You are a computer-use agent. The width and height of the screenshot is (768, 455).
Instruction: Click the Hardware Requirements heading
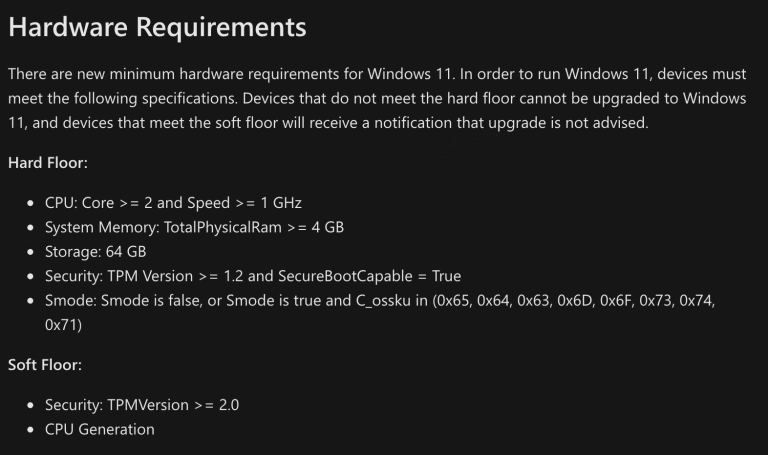pos(157,27)
